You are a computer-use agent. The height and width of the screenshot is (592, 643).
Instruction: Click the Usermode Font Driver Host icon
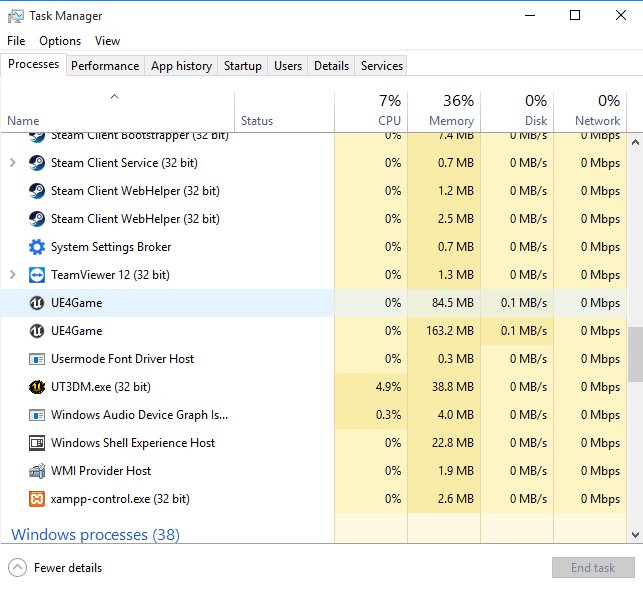point(37,359)
